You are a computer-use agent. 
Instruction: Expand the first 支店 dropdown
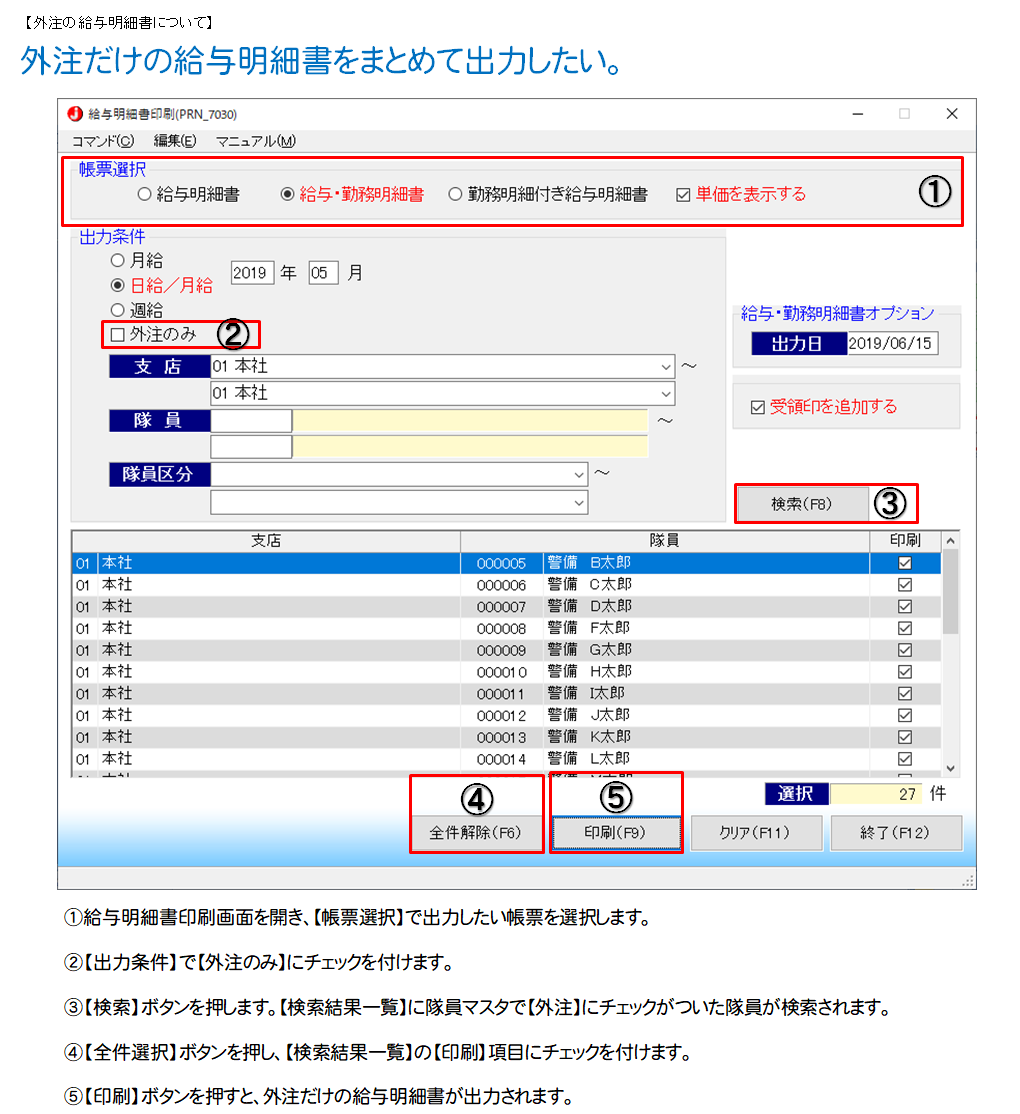point(666,367)
